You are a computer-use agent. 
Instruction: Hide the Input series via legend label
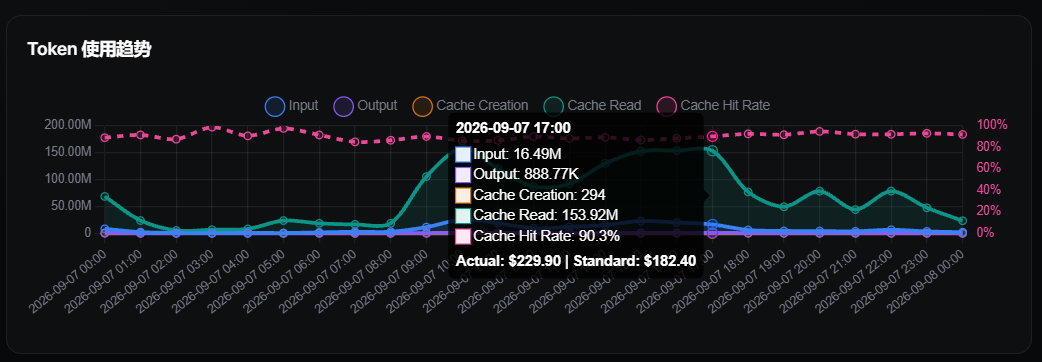click(303, 105)
